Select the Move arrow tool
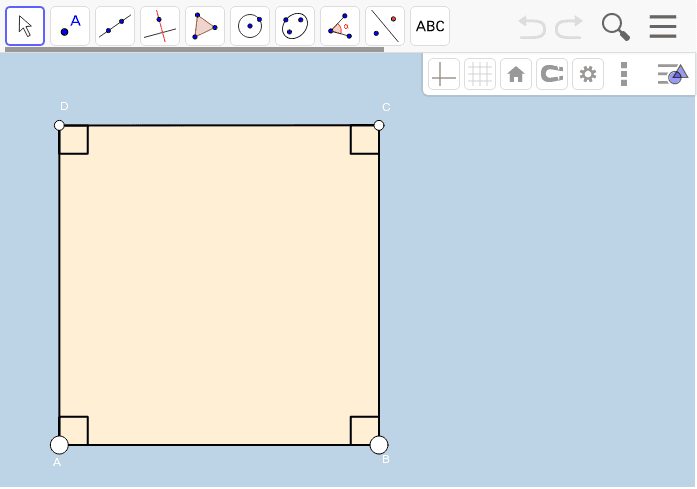Viewport: 697px width, 489px height. [x=25, y=26]
